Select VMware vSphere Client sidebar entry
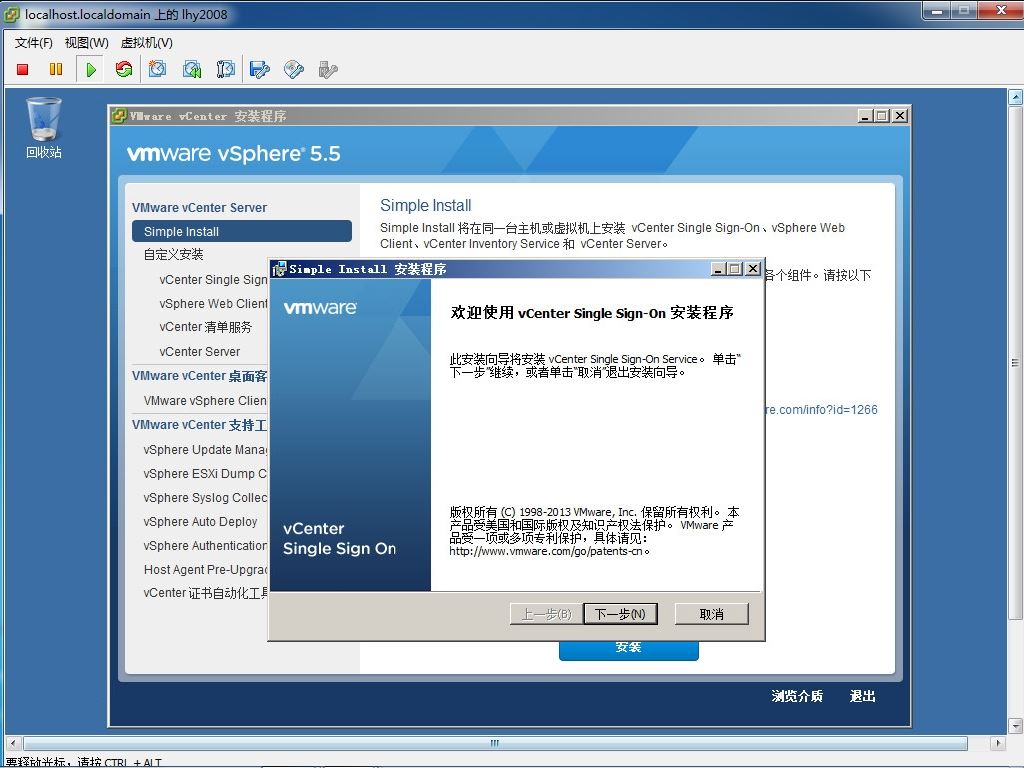Screen dimensions: 1024x768 pyautogui.click(x=205, y=400)
